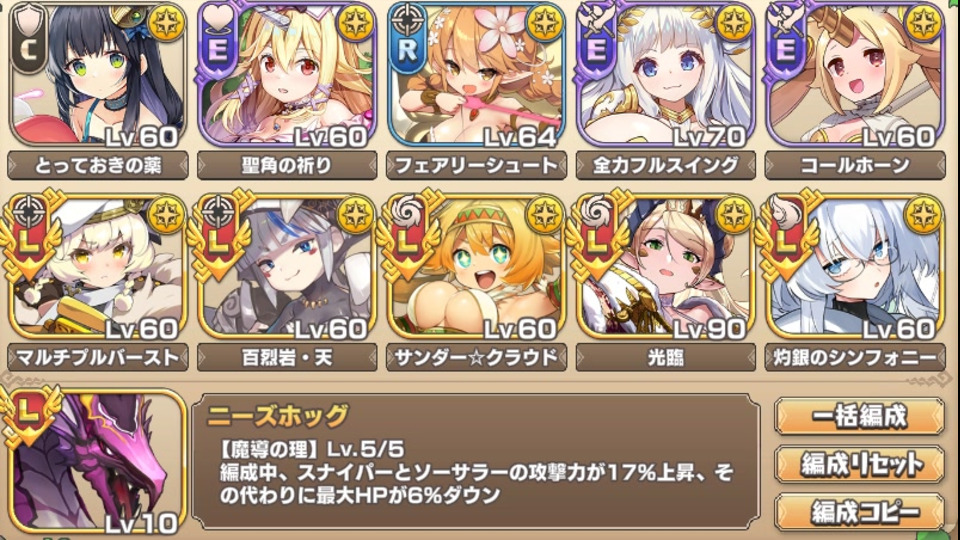Click the heart class icon on unicorn character
The image size is (960, 540).
point(219,21)
